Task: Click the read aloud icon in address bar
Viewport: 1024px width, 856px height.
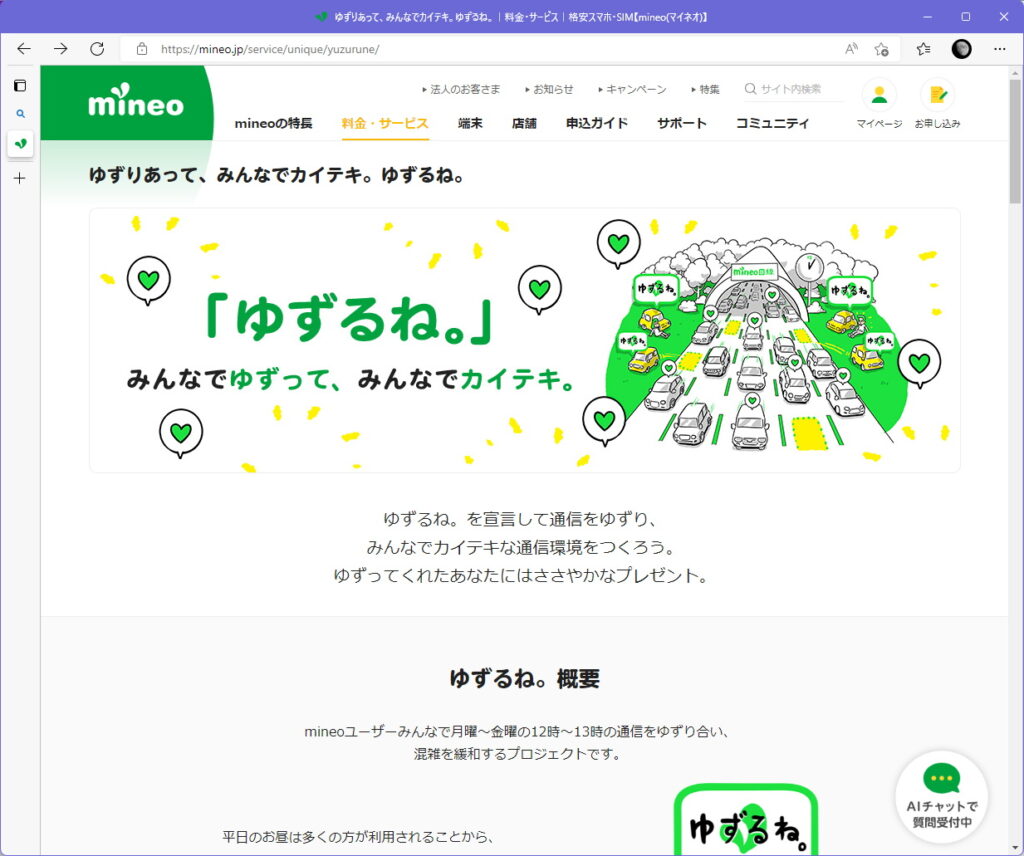Action: tap(851, 49)
